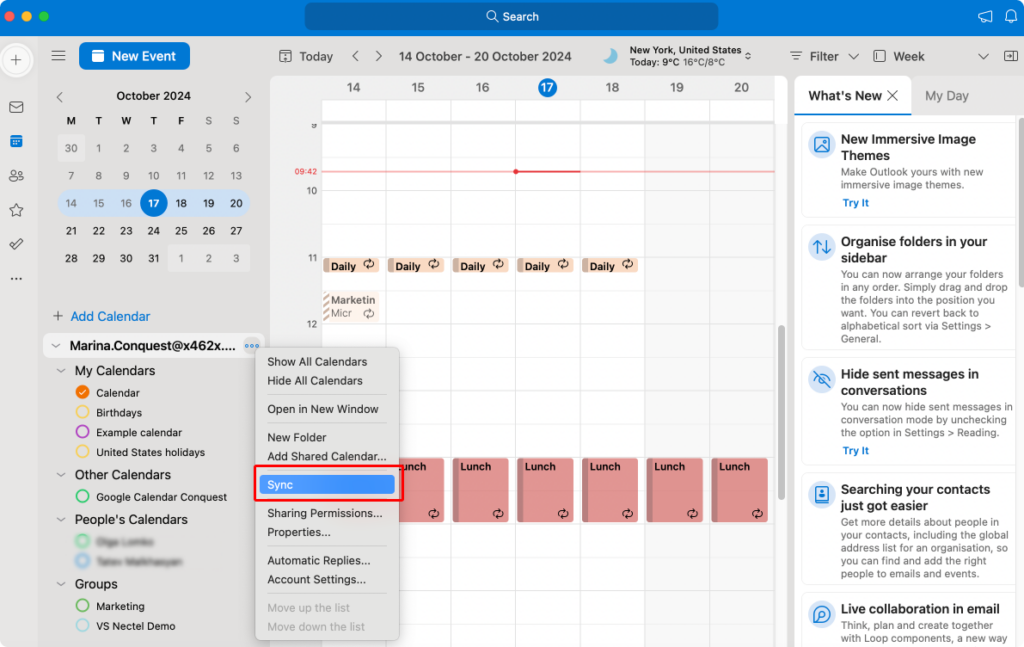Toggle the hamburger navigation menu
1024x647 pixels.
coord(59,56)
